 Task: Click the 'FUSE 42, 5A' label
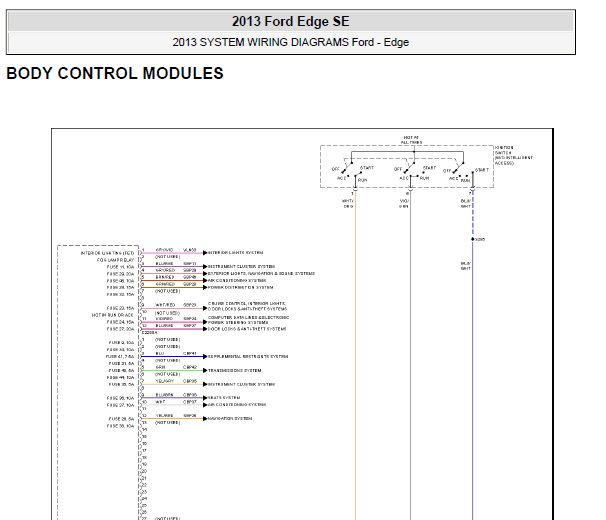click(x=121, y=370)
